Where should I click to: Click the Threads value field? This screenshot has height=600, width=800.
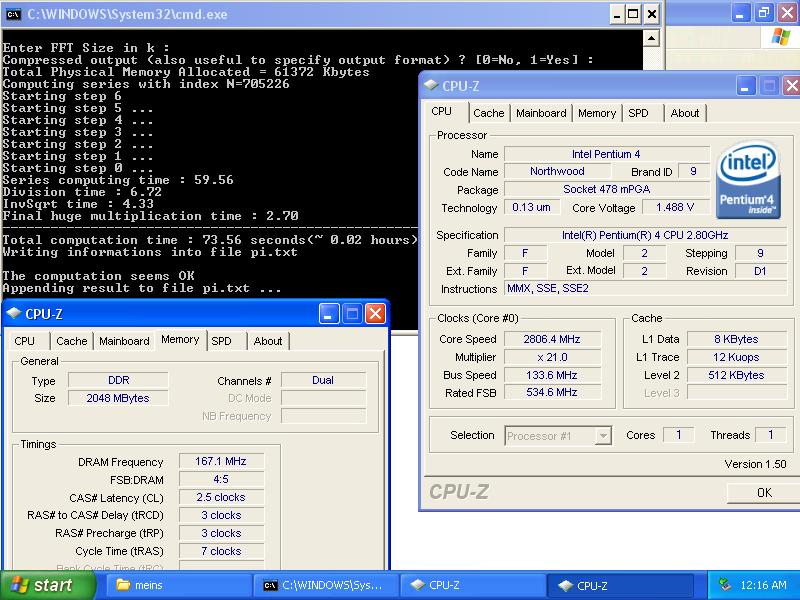770,435
